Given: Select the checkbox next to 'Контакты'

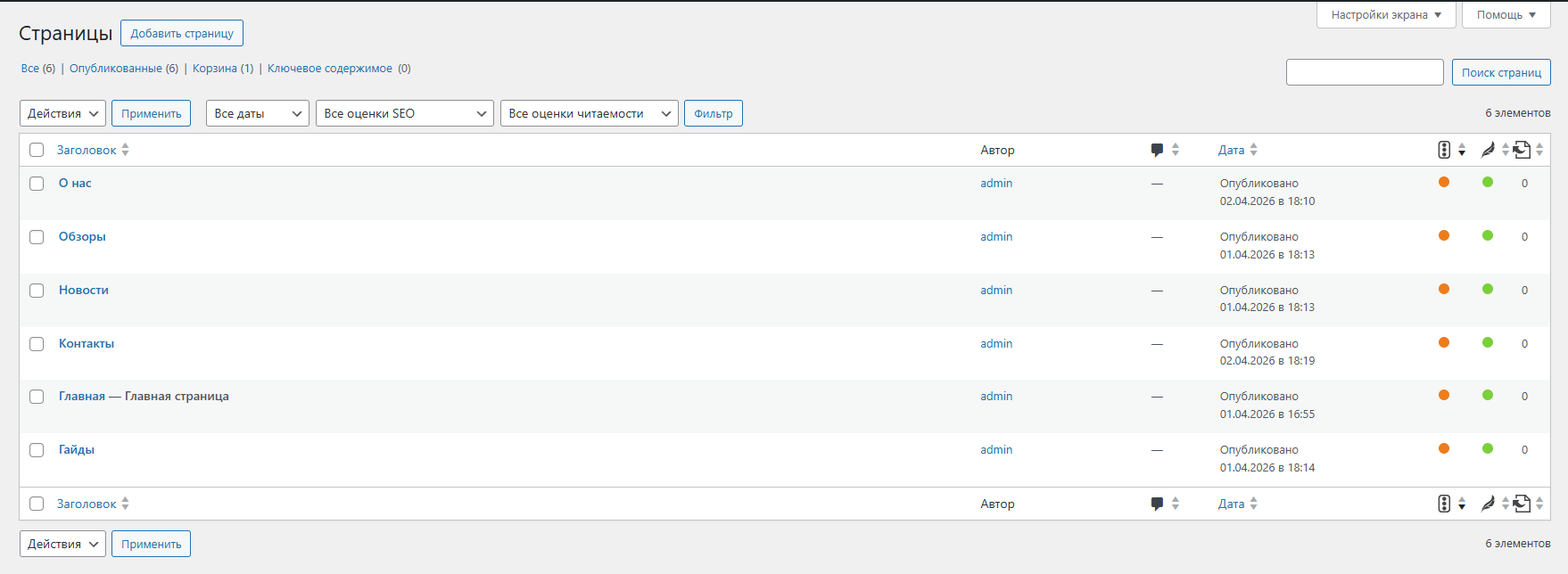Looking at the screenshot, I should tap(37, 344).
